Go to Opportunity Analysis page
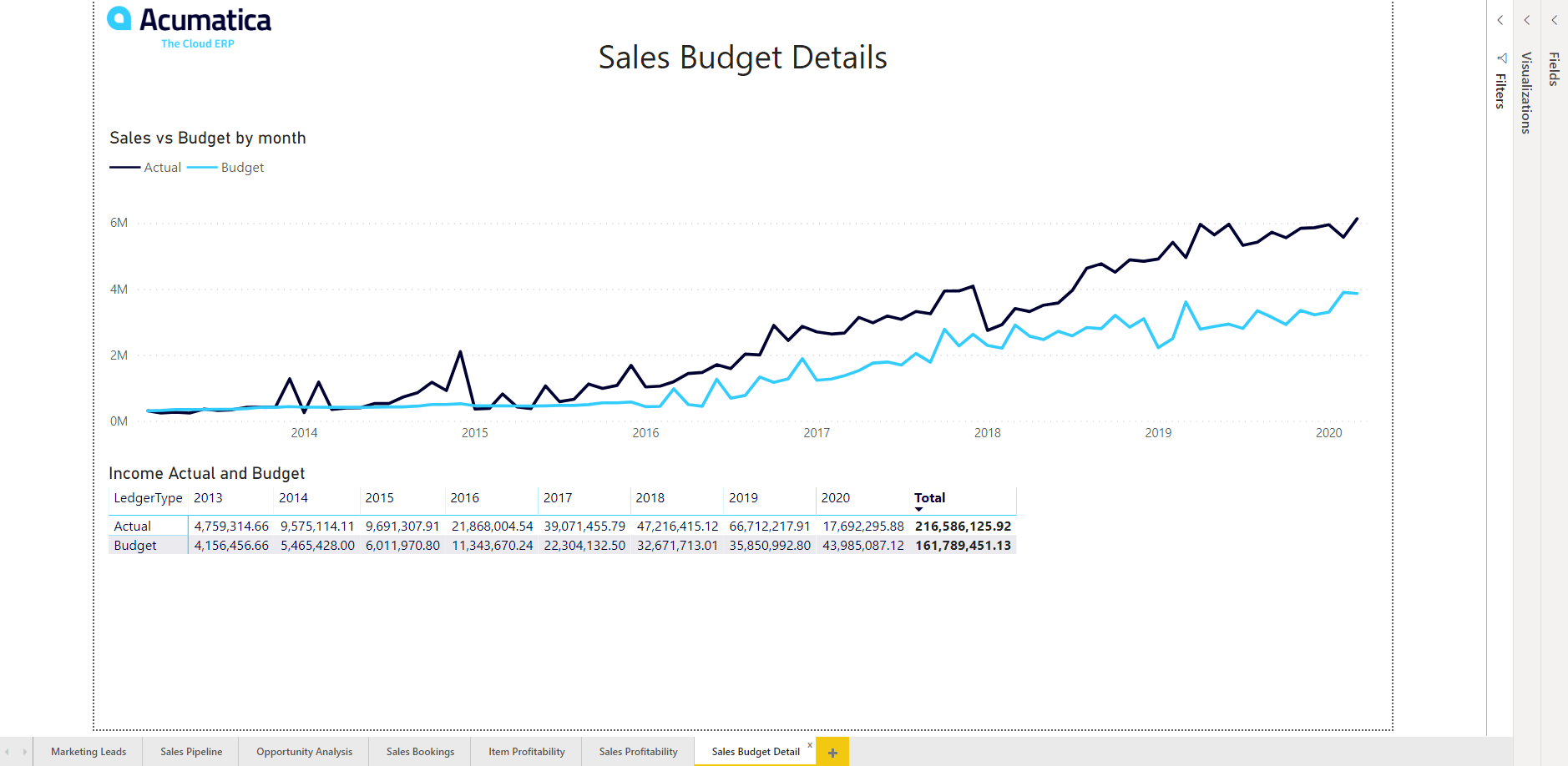This screenshot has height=766, width=1568. [x=304, y=752]
